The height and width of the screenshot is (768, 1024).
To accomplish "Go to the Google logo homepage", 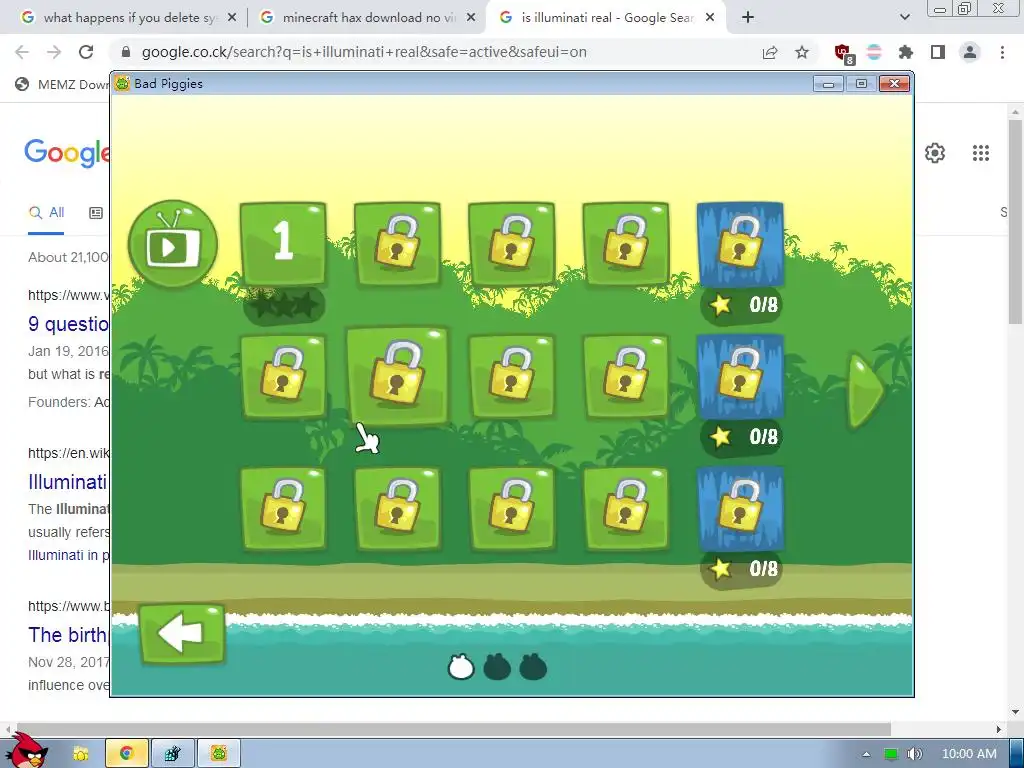I will pos(67,153).
